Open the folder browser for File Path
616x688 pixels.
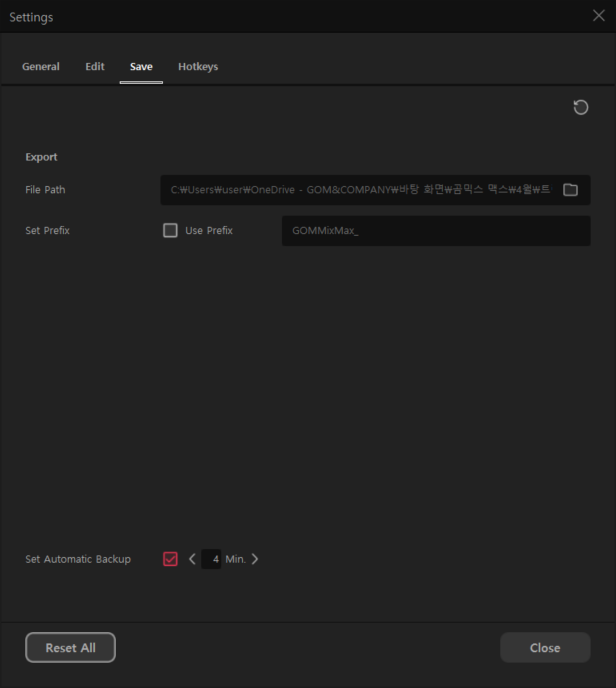pyautogui.click(x=570, y=190)
